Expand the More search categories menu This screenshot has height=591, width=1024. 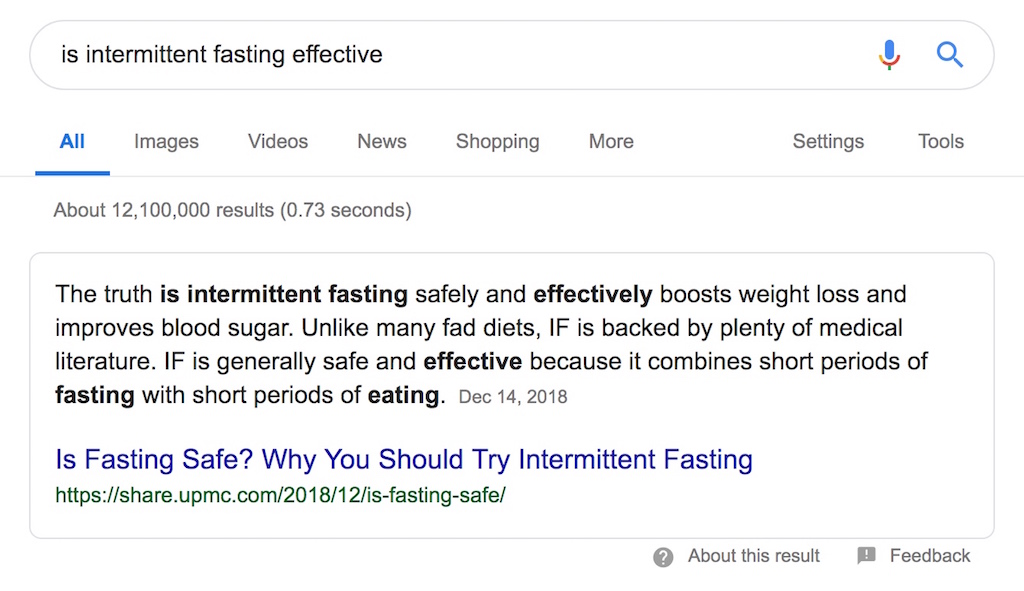click(611, 142)
